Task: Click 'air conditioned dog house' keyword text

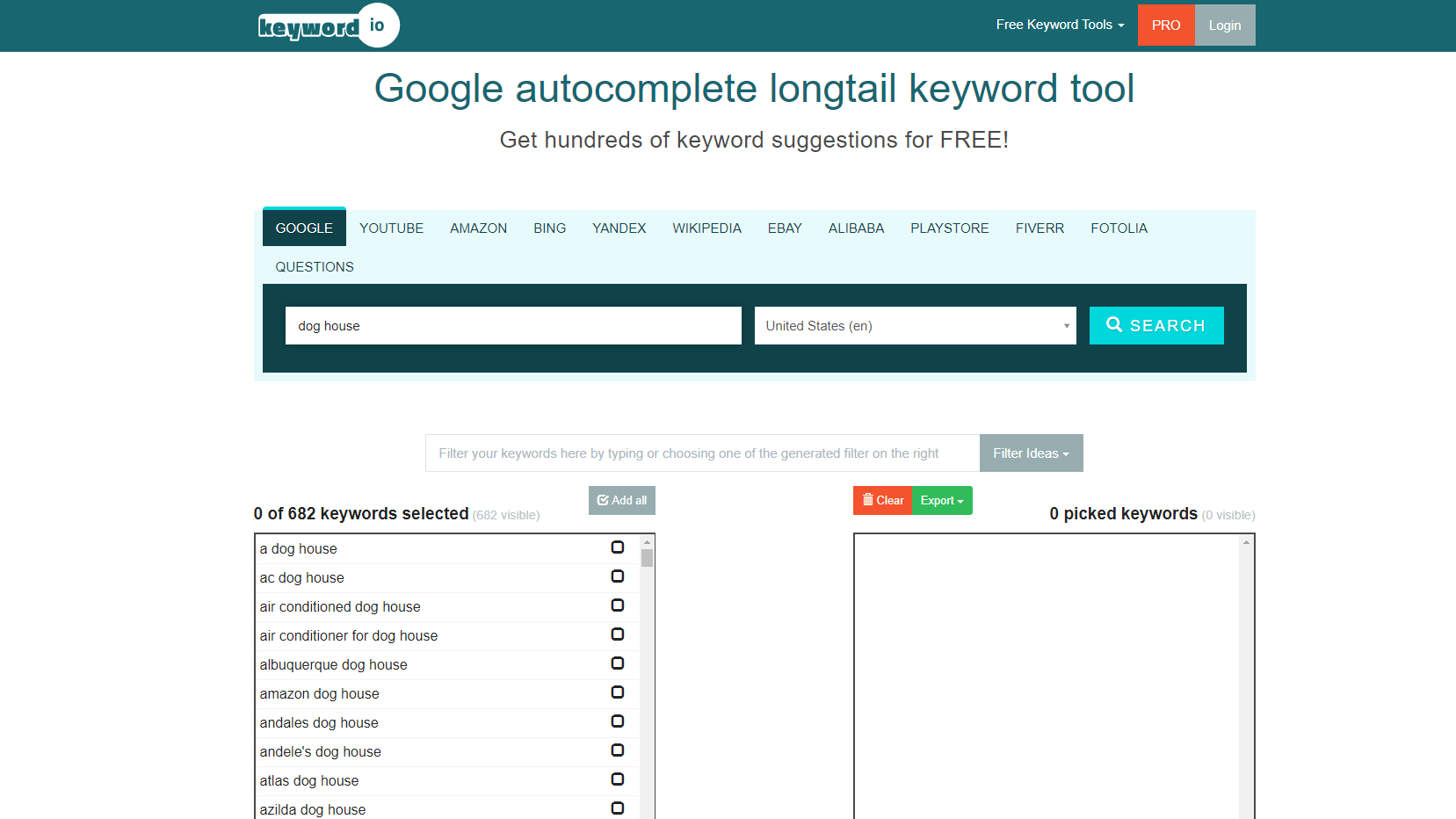Action: [340, 606]
